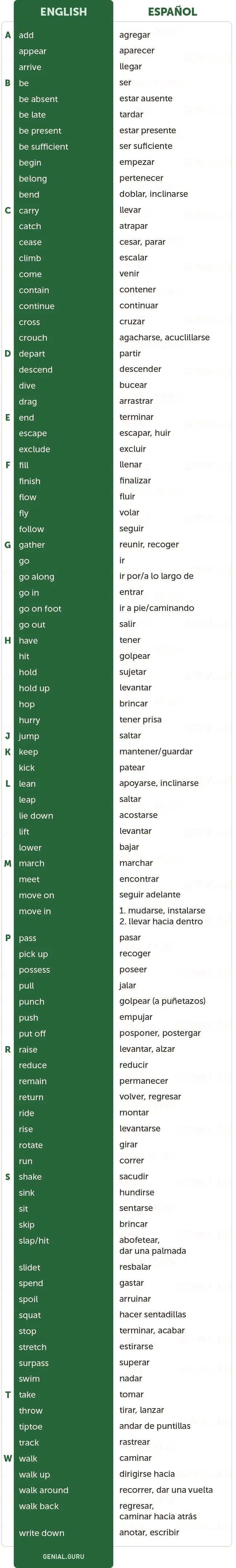Click the letter M section marker

[x=8, y=863]
